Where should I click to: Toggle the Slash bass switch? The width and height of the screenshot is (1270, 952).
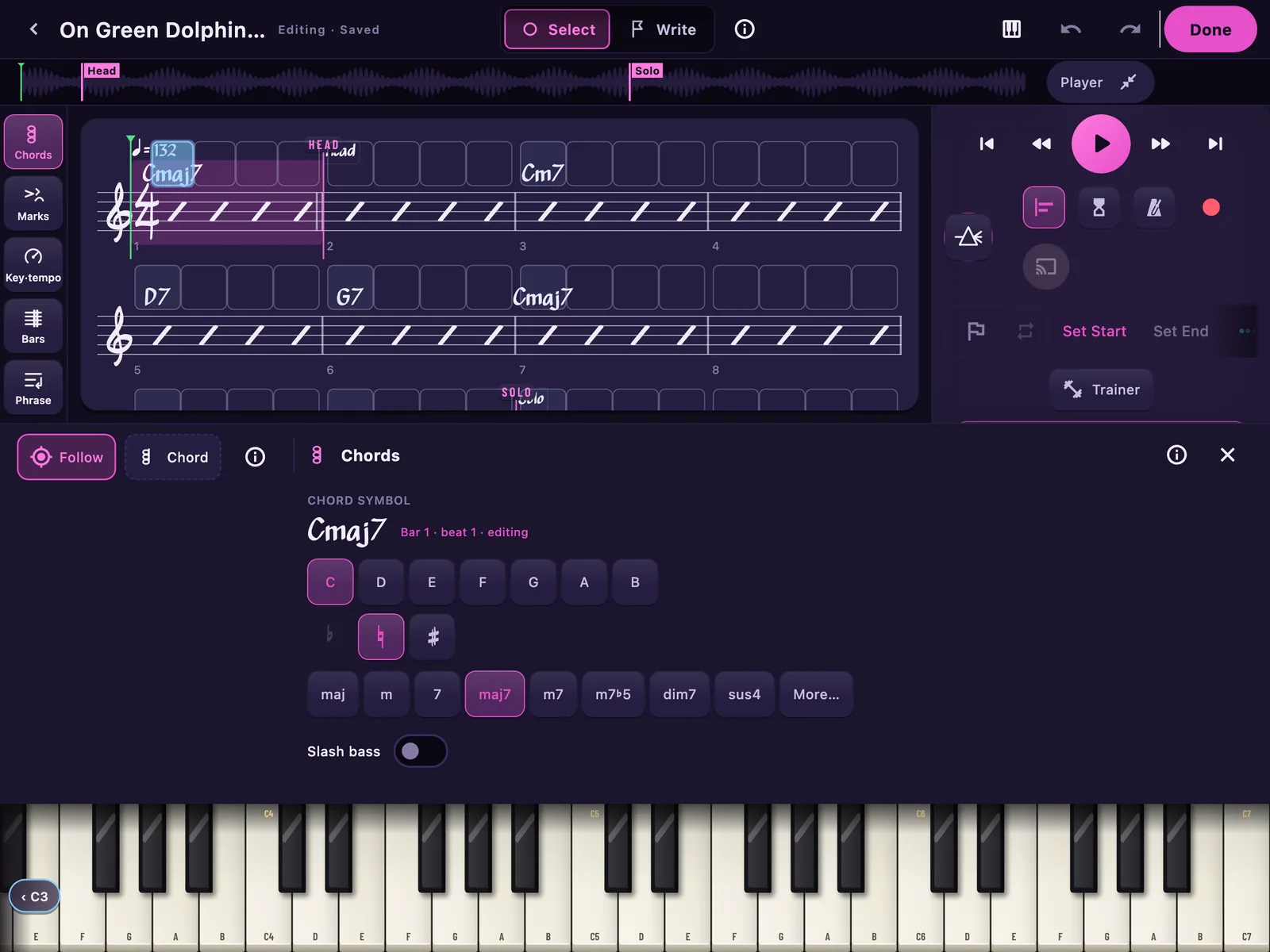tap(421, 751)
